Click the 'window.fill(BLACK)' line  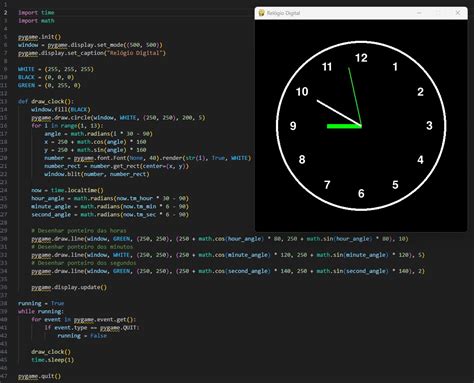tap(61, 109)
